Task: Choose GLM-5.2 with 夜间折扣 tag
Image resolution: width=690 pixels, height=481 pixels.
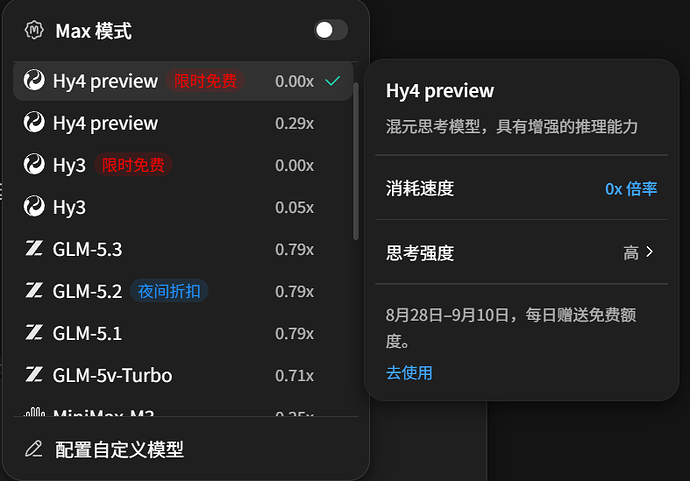Action: tap(183, 291)
